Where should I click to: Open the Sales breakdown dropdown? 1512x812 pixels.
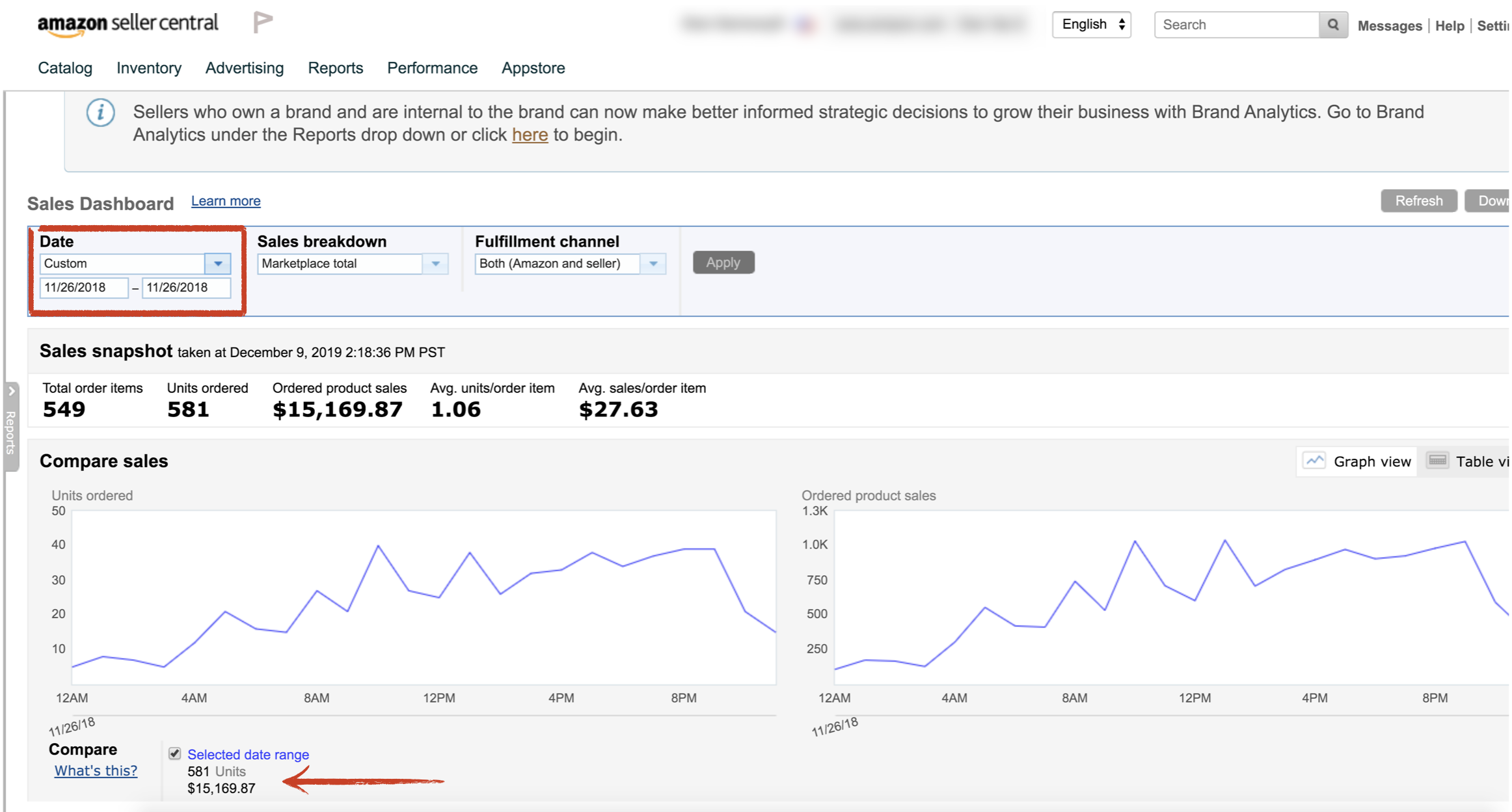[x=353, y=264]
